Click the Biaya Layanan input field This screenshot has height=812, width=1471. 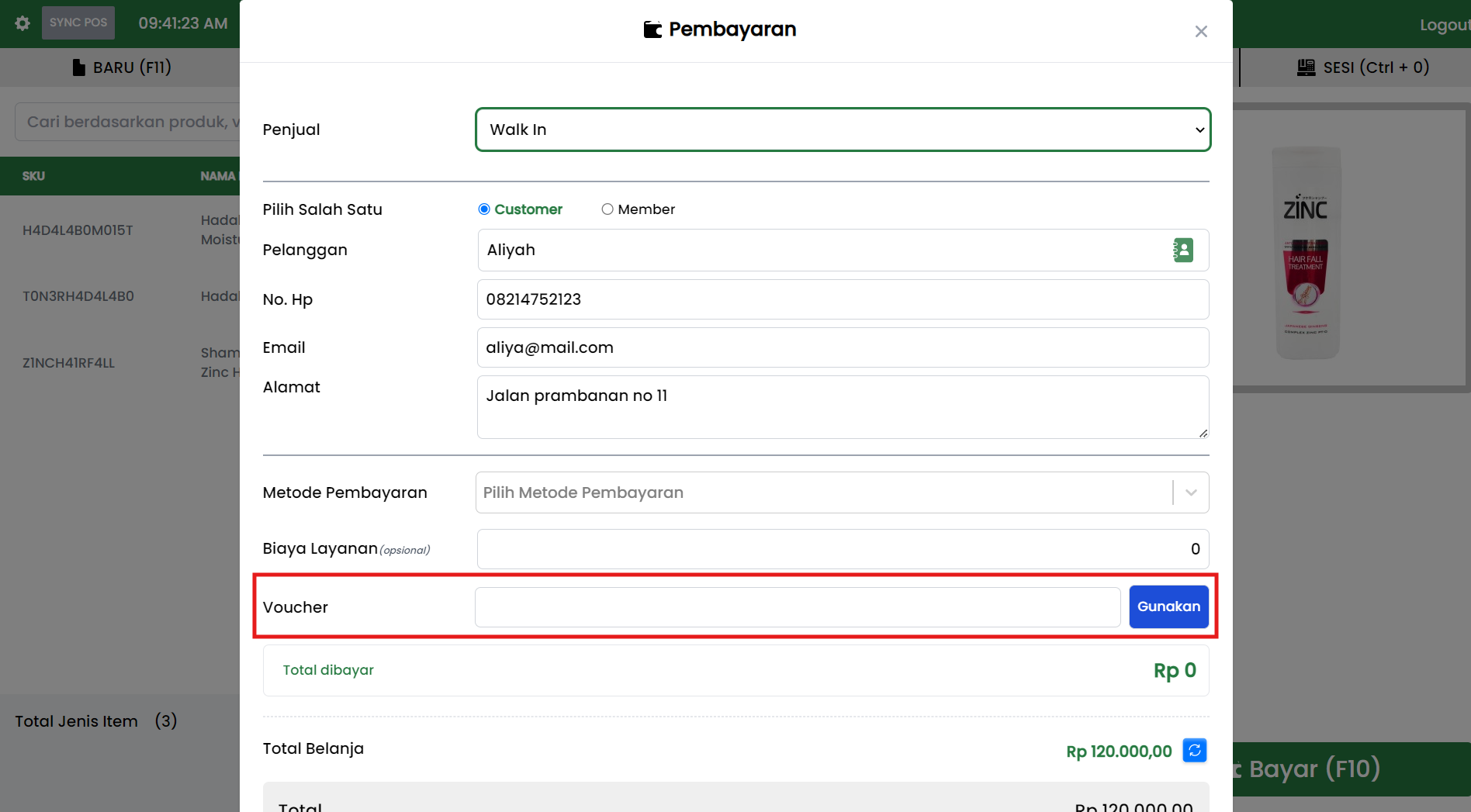(843, 549)
